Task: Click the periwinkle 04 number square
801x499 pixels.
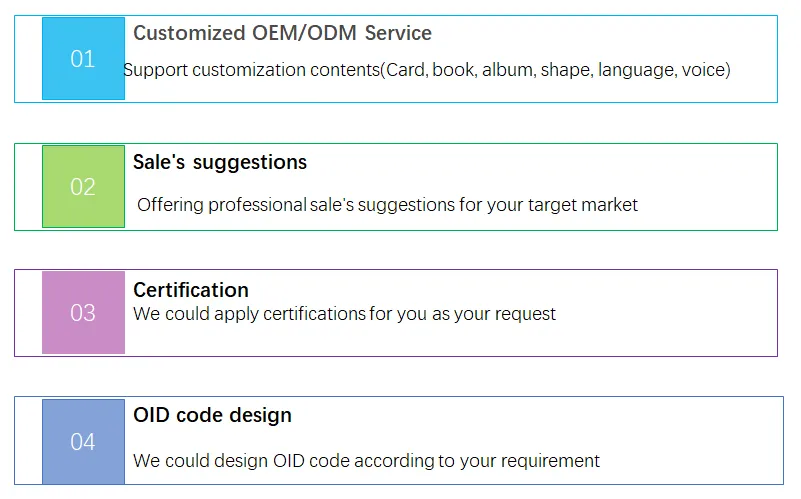Action: pyautogui.click(x=83, y=441)
